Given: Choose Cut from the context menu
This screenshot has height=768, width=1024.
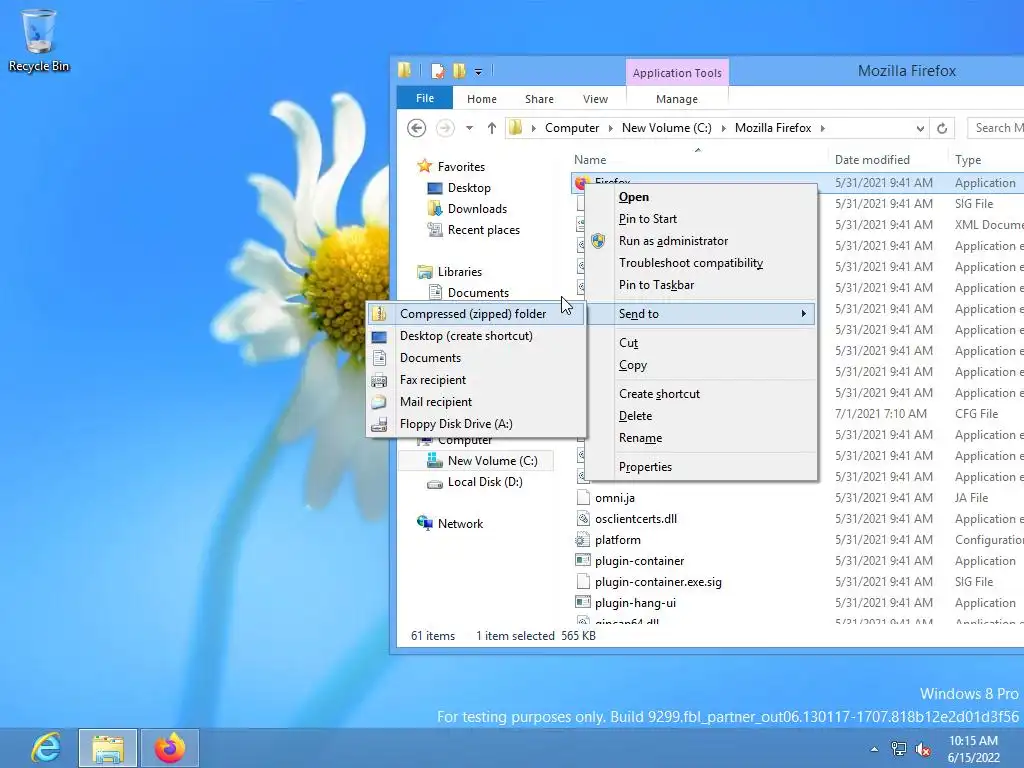Looking at the screenshot, I should 701,343.
